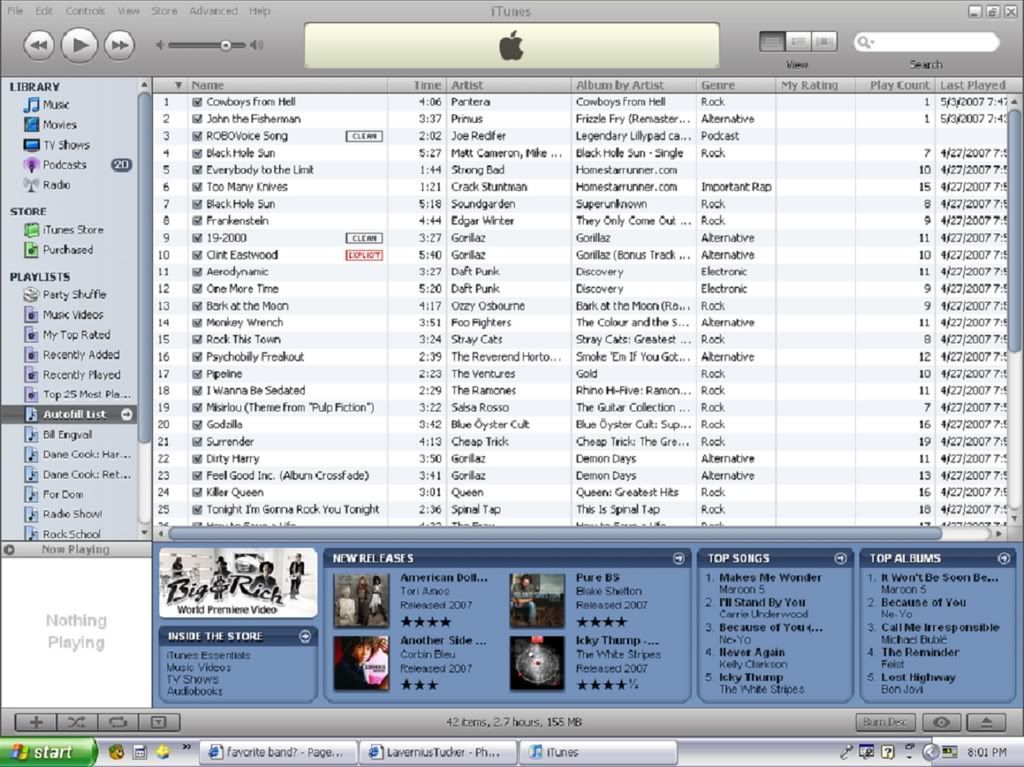Open the search options magnifier dropdown
Viewport: 1024px width, 767px height.
coord(866,42)
